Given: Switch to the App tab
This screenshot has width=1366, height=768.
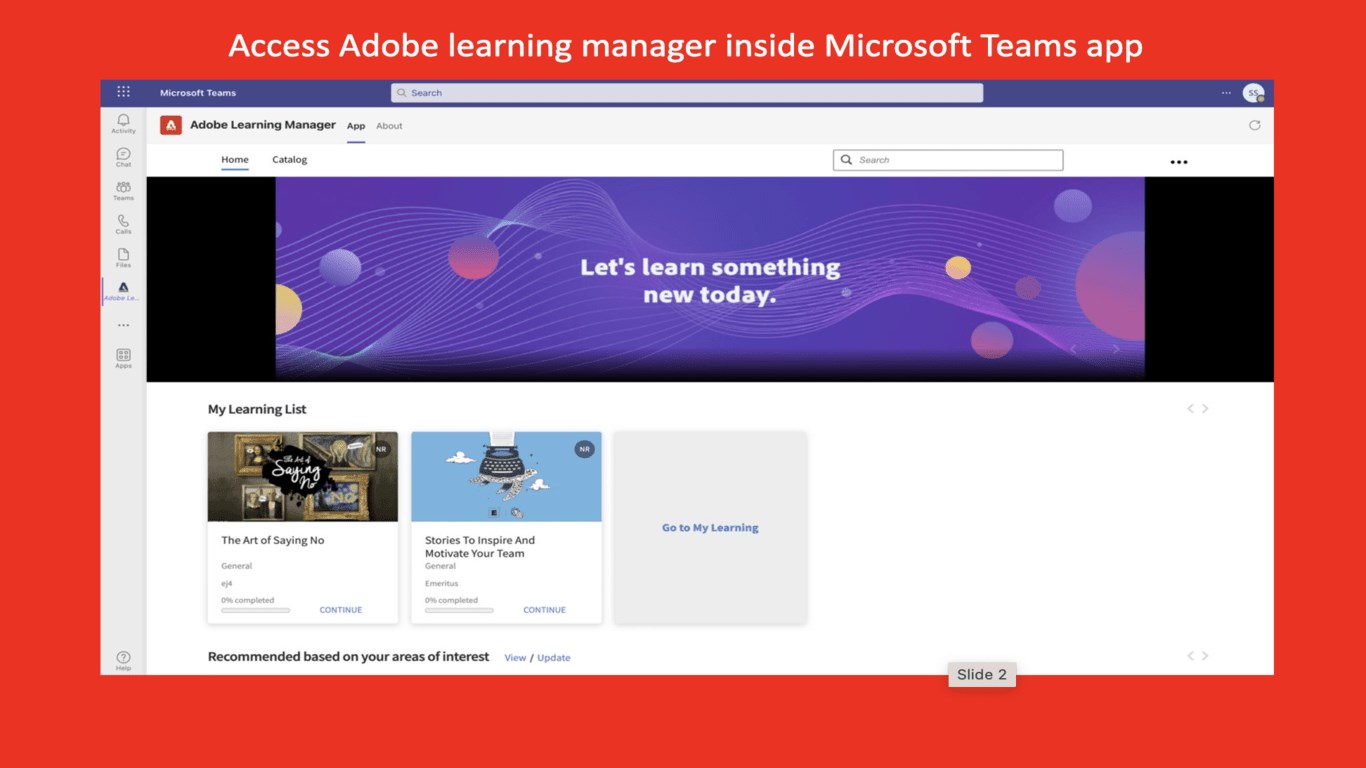Looking at the screenshot, I should click(356, 126).
